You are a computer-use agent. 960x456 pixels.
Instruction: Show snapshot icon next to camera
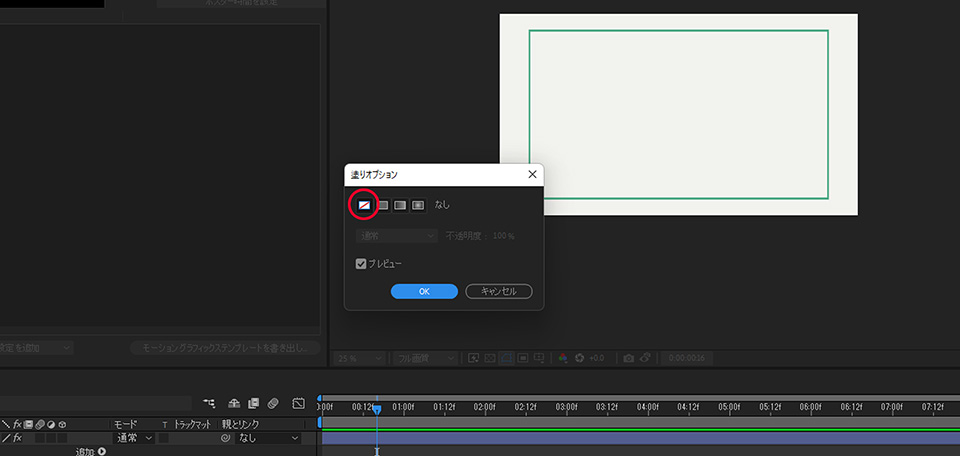tap(645, 358)
